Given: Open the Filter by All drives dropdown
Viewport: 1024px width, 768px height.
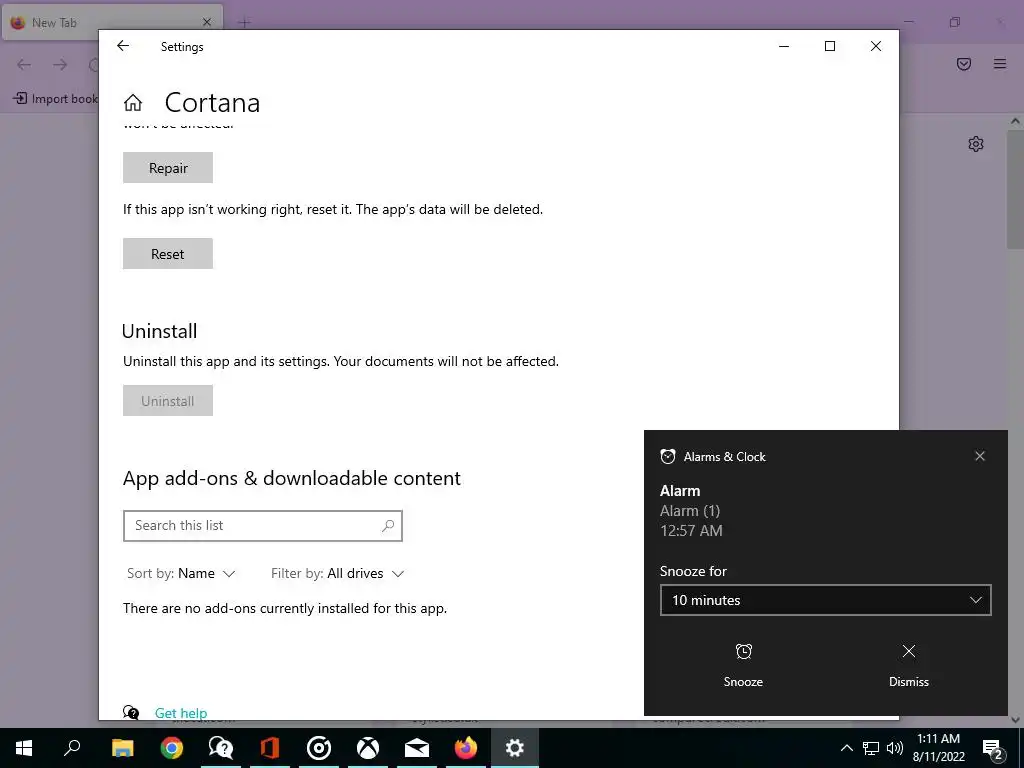Looking at the screenshot, I should click(338, 573).
